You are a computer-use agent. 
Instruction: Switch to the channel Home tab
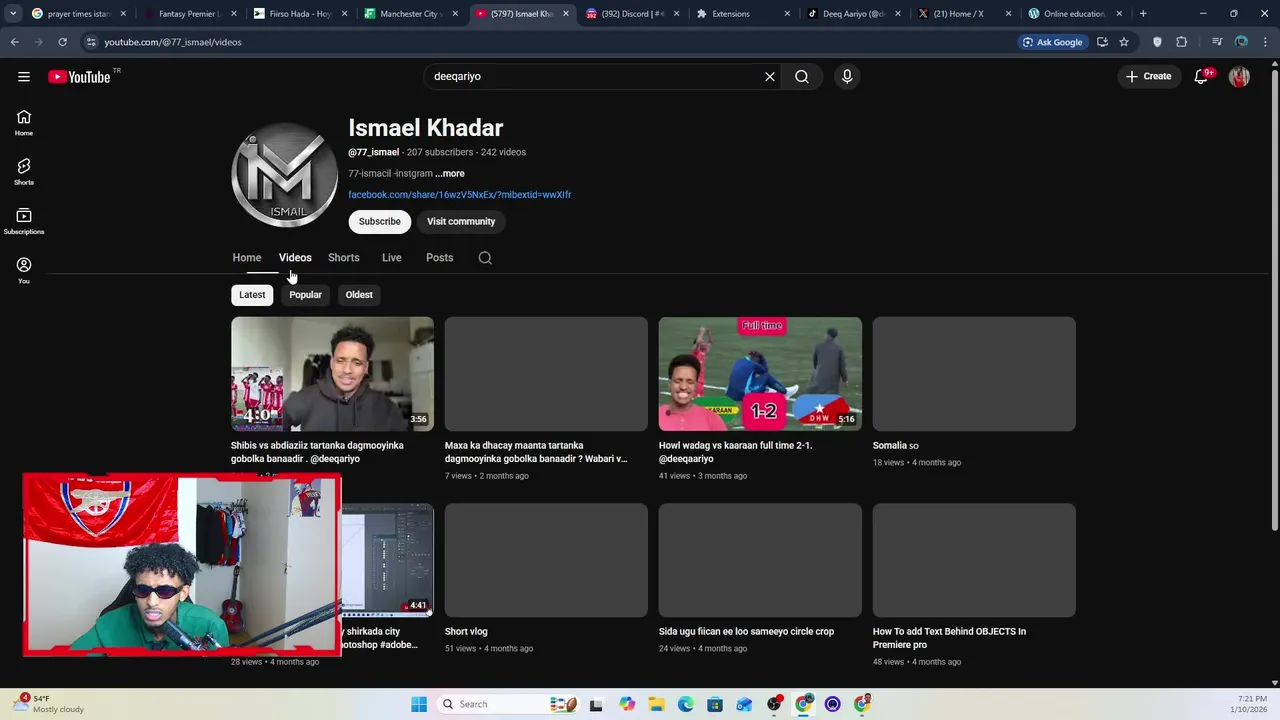(247, 258)
